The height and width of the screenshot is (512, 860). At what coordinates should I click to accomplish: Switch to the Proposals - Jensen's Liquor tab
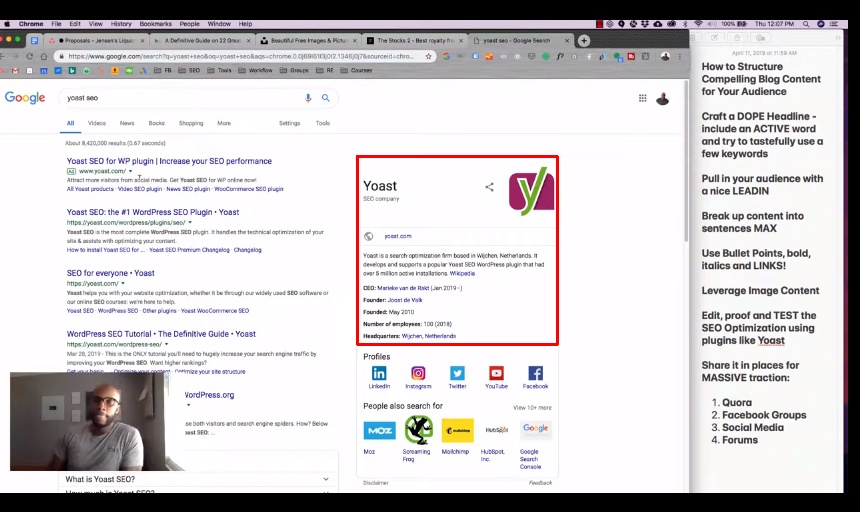(96, 41)
